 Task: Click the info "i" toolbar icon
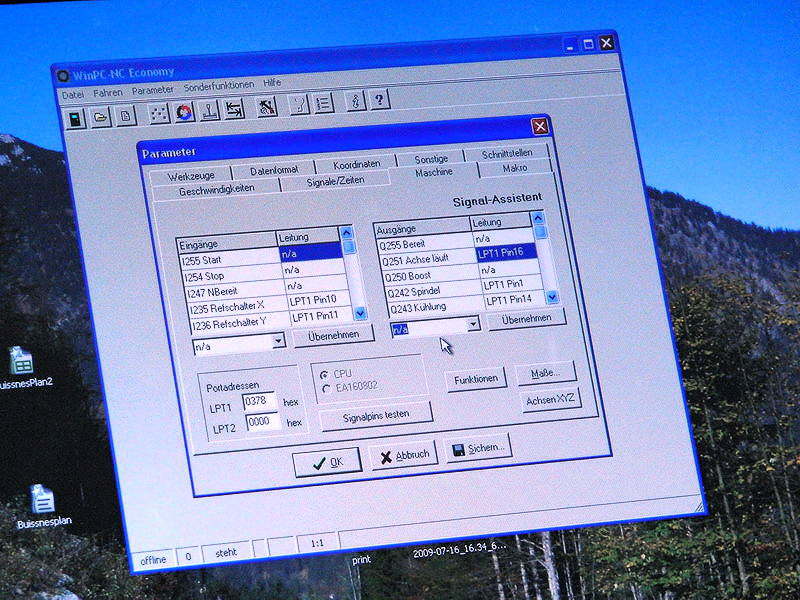coord(356,101)
